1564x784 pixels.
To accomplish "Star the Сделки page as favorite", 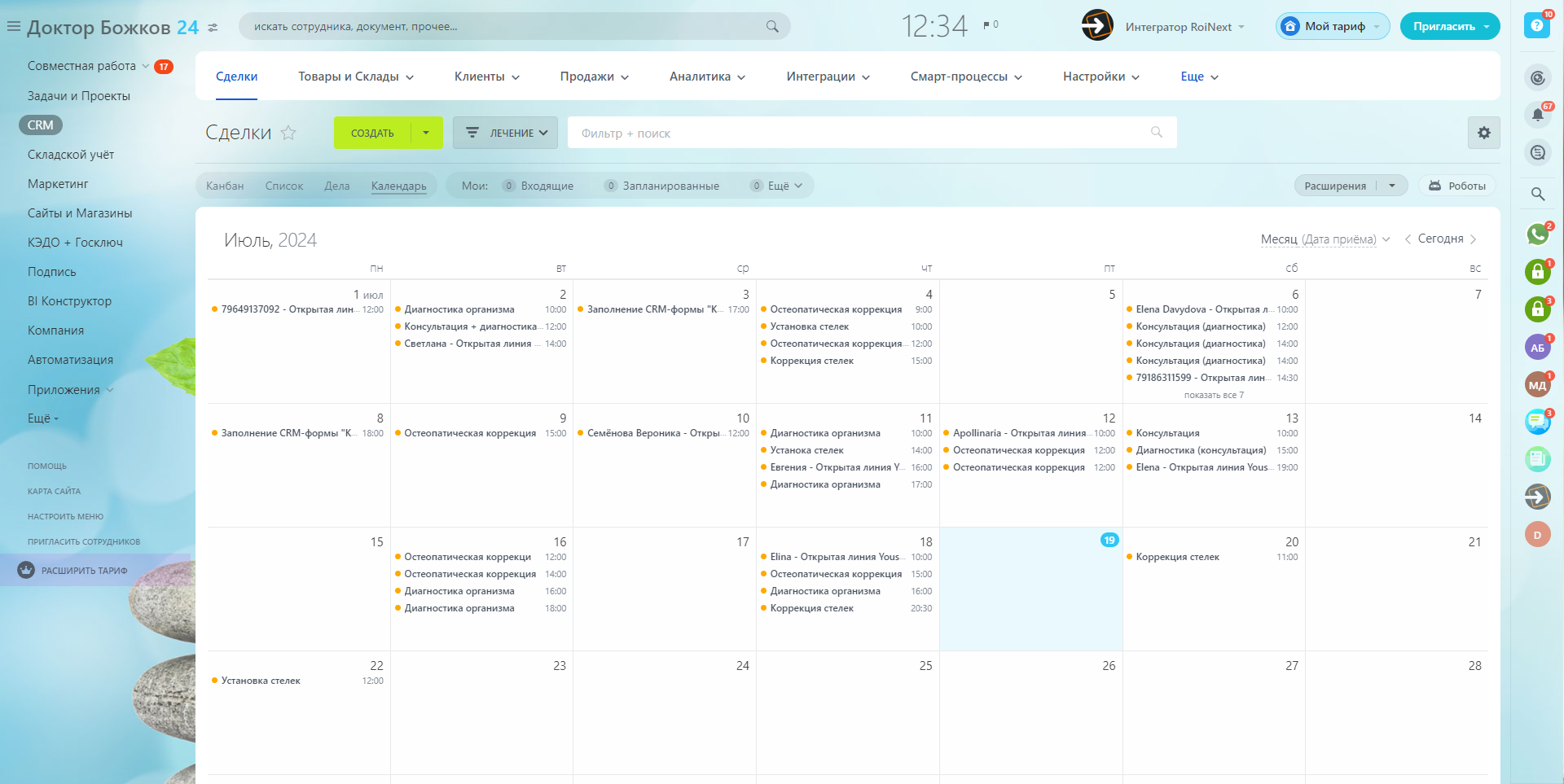I will click(x=288, y=133).
